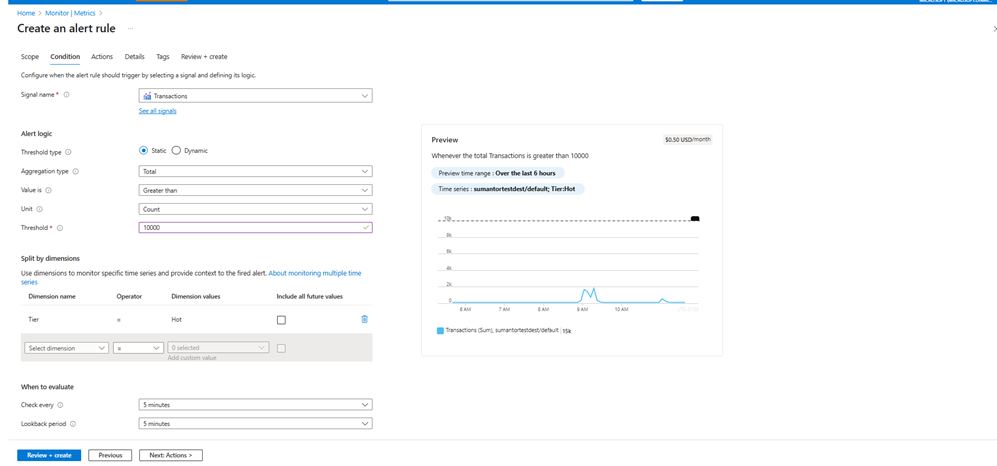Check Include all future values for Tier
997x466 pixels.
point(281,320)
